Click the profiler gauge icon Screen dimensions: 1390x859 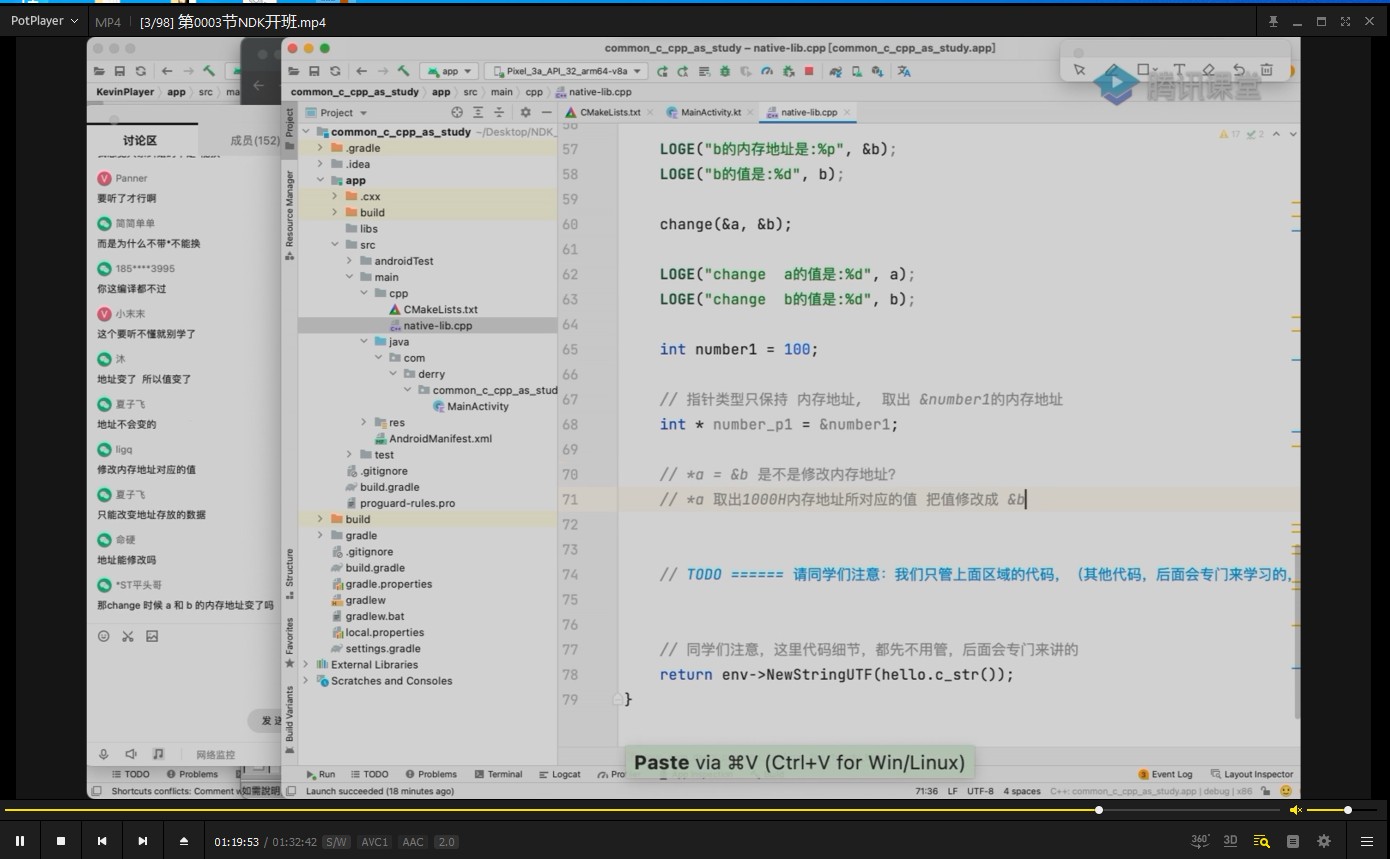[767, 71]
